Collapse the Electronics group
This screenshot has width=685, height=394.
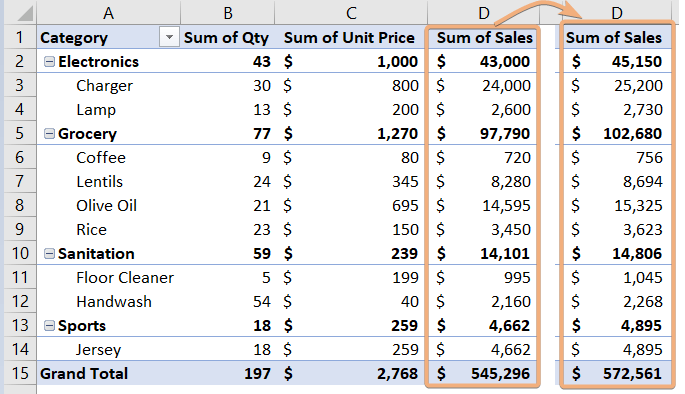point(49,62)
